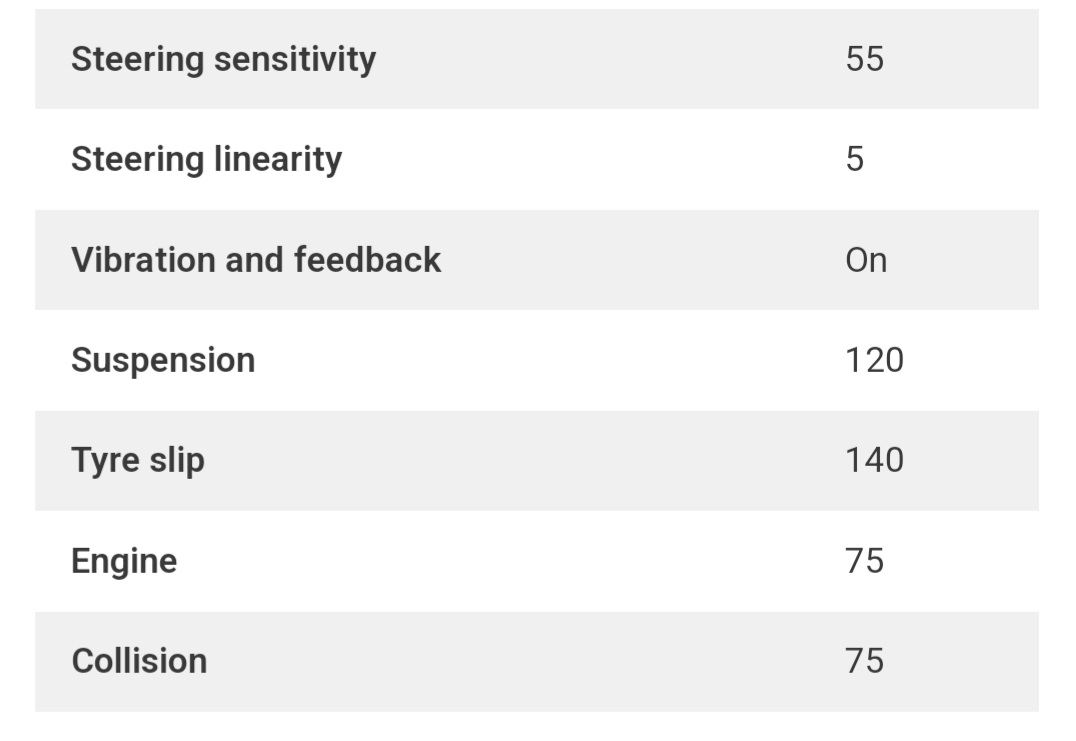
Task: Click the Suspension label
Action: (x=163, y=360)
